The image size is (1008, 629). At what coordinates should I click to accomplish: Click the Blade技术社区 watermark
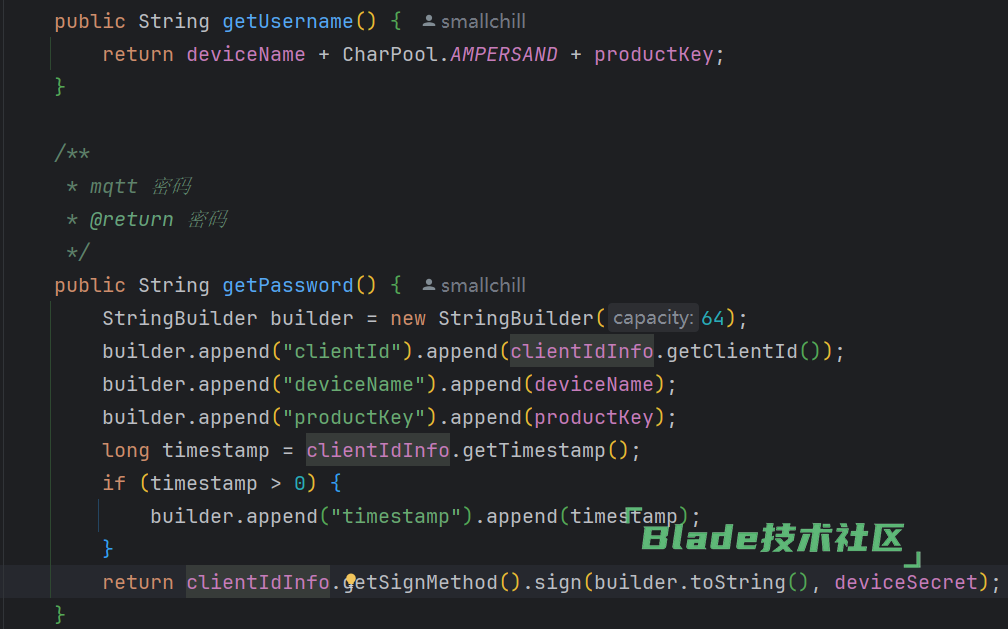point(773,539)
